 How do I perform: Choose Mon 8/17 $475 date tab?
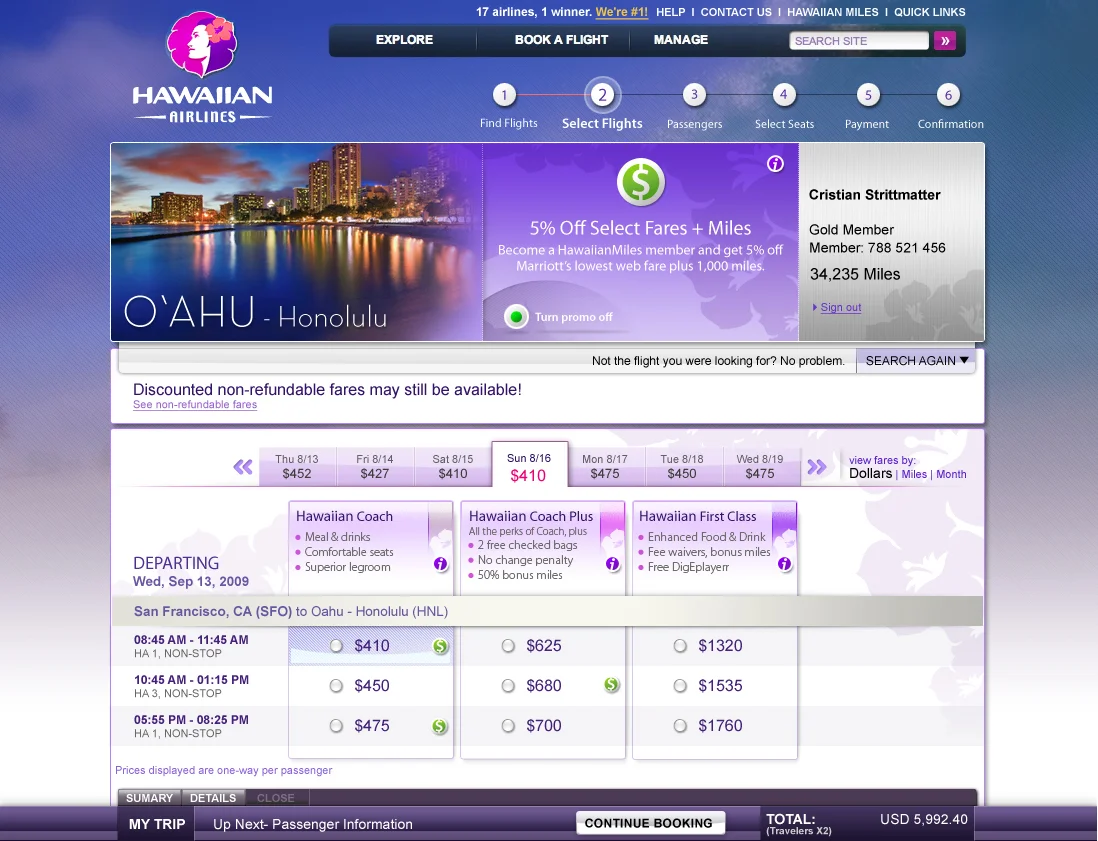point(605,466)
